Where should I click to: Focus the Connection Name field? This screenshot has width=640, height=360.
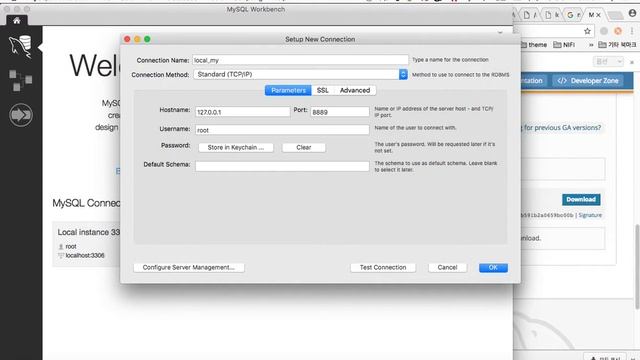coord(300,60)
